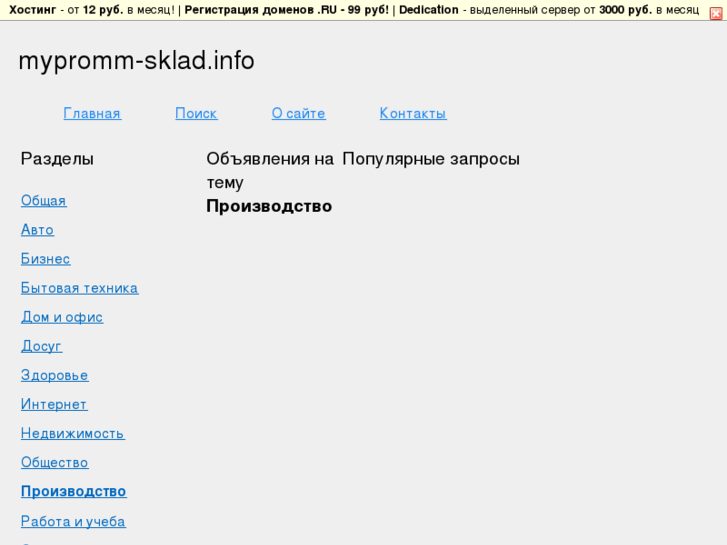Select the Досуг category

[x=41, y=346]
